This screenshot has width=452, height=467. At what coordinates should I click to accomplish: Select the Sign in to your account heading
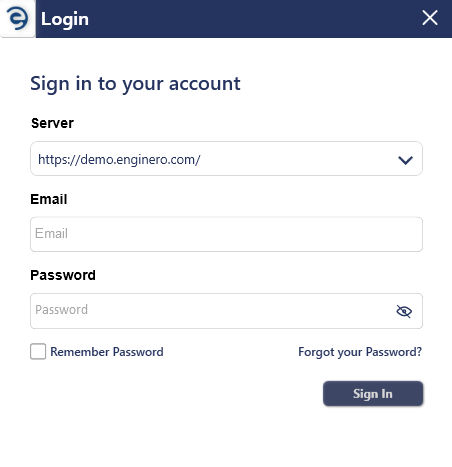click(135, 84)
